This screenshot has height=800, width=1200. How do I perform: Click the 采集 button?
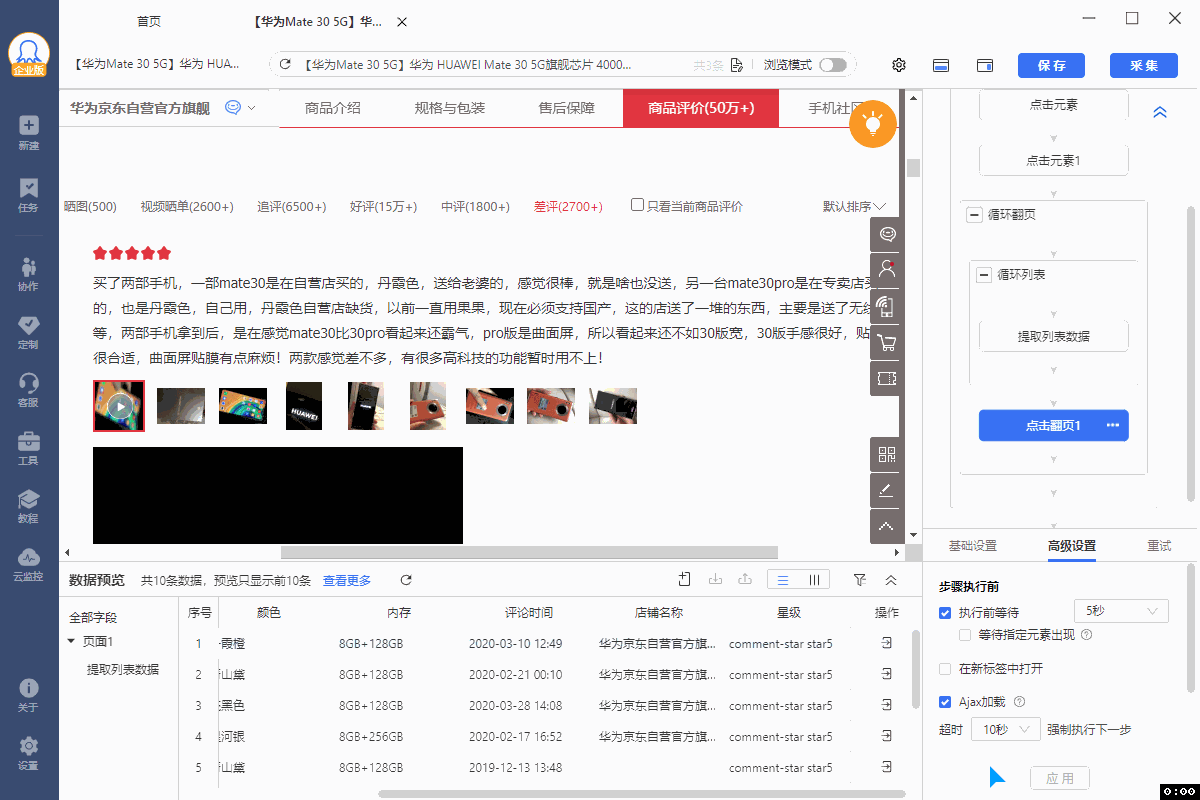point(1144,65)
